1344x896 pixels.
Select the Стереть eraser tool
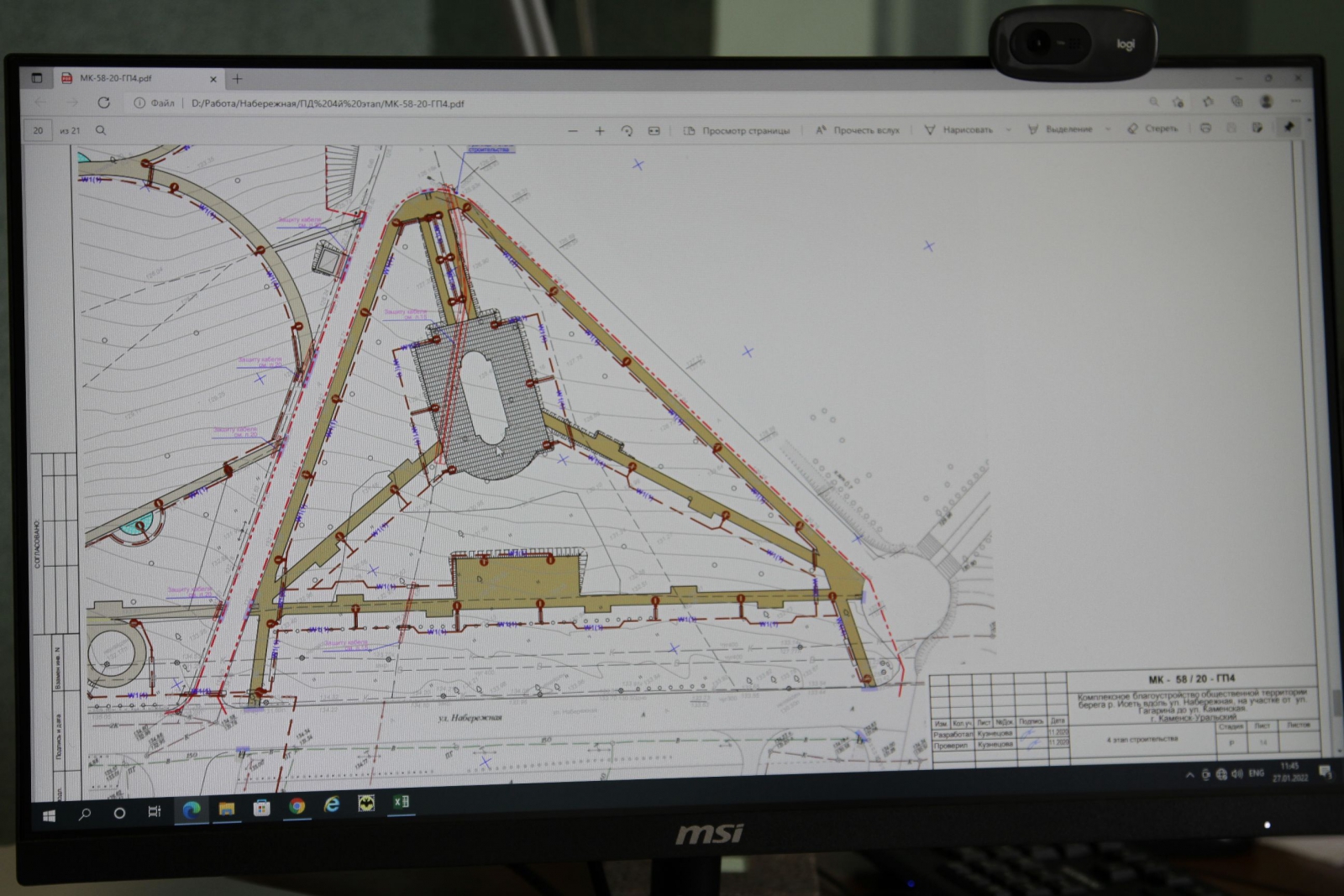1153,128
